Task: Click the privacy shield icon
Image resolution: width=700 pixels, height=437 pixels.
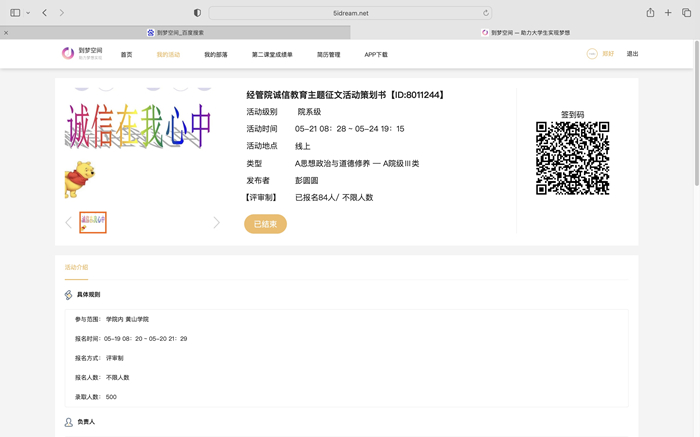Action: [x=197, y=13]
